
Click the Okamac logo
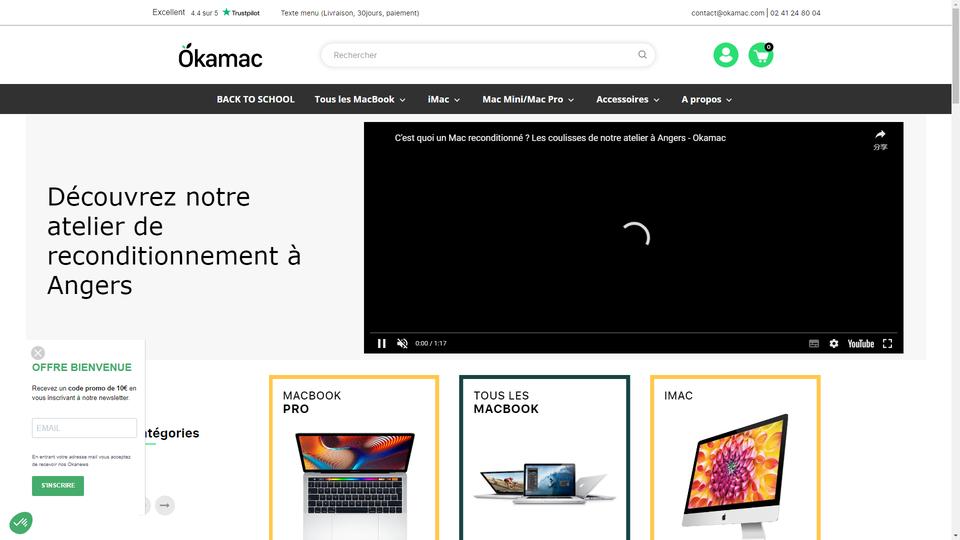tap(220, 56)
